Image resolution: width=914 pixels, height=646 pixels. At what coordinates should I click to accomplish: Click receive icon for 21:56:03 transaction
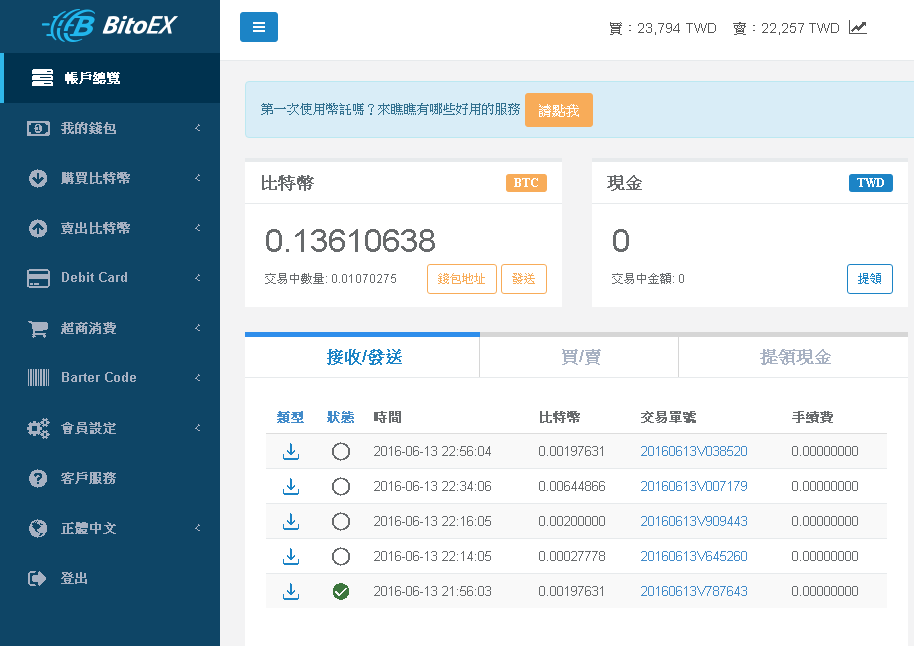pos(291,591)
